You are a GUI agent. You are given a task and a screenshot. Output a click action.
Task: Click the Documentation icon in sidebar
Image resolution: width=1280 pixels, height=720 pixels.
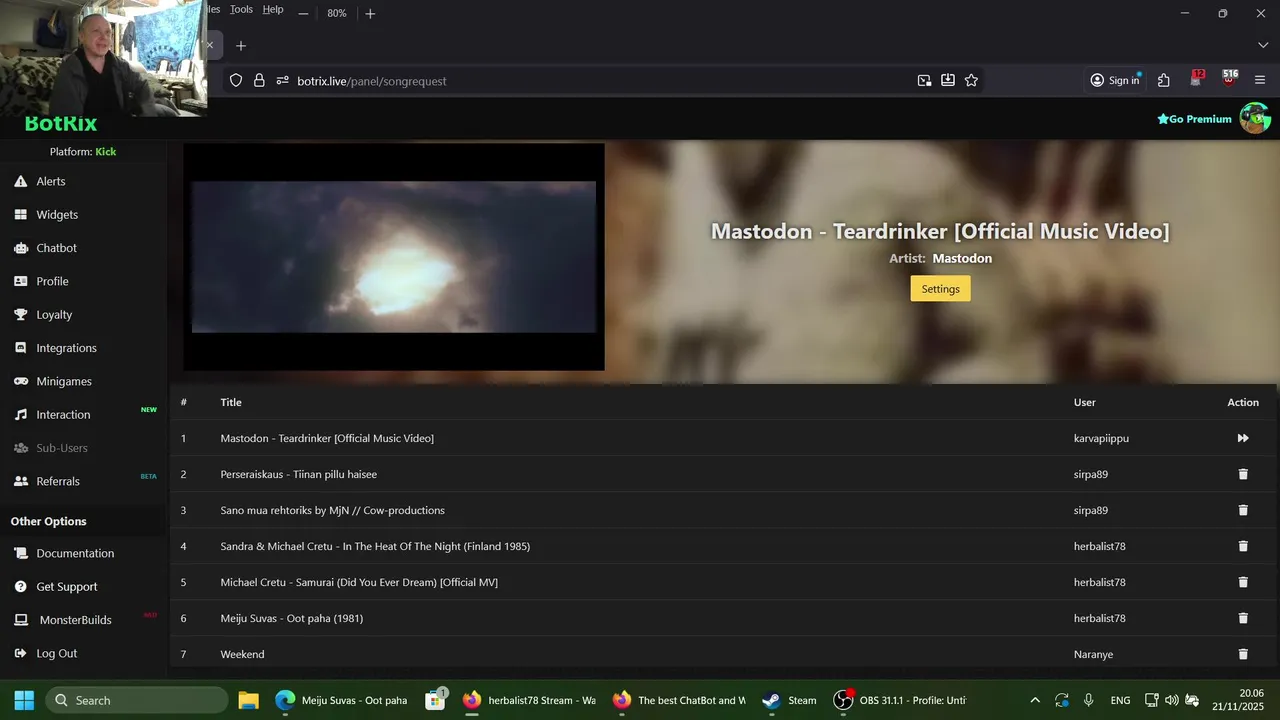tap(20, 553)
